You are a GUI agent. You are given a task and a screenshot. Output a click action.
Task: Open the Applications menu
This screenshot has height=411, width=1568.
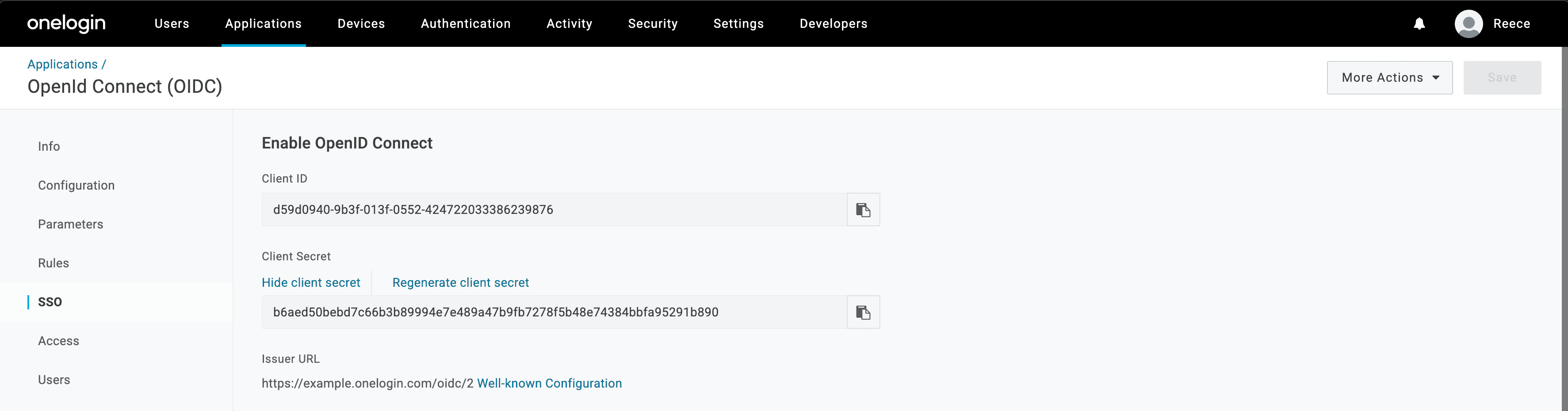(x=264, y=24)
